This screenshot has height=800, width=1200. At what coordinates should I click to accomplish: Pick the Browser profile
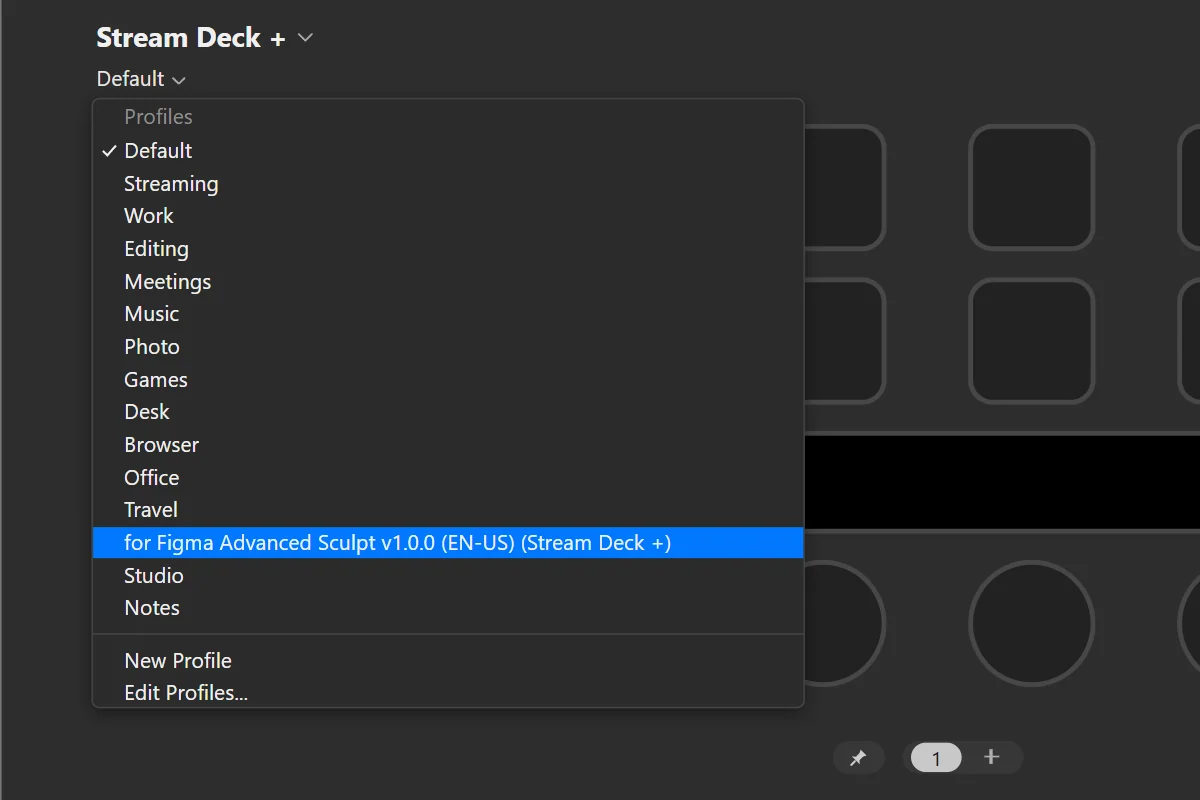pos(448,445)
